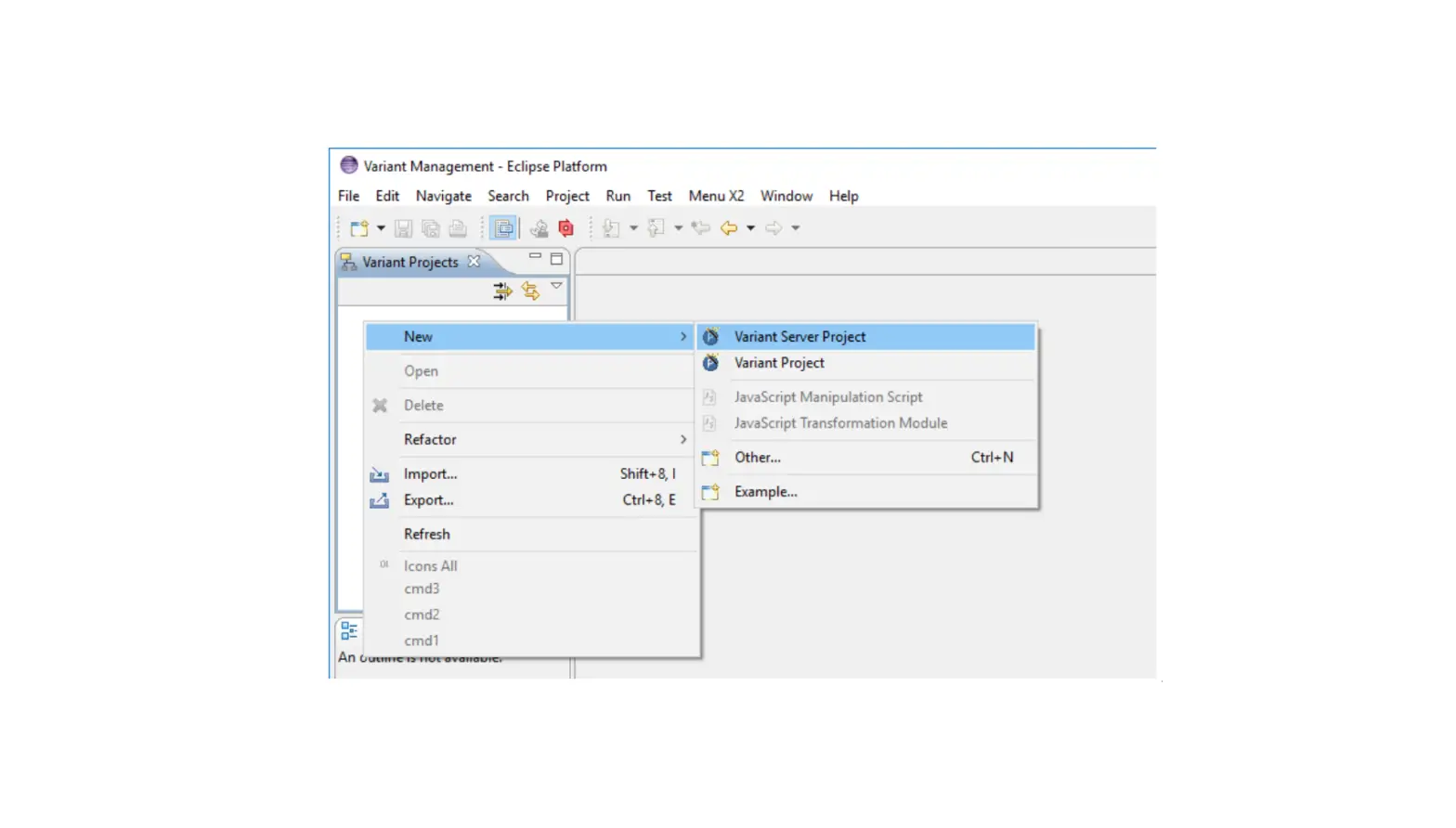Viewport: 1456px width, 828px height.
Task: Choose Delete in the context menu
Action: 529,406
